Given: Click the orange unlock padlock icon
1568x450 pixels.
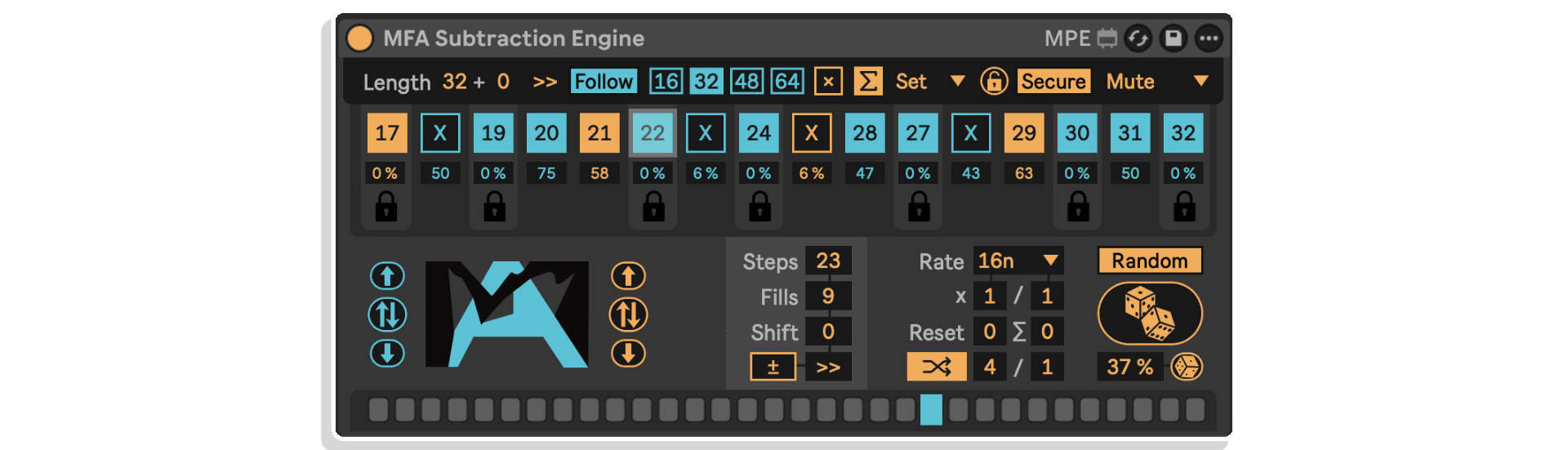Looking at the screenshot, I should coord(994,82).
